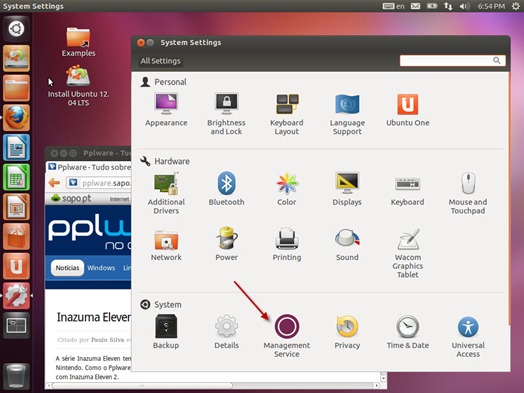The width and height of the screenshot is (524, 393).
Task: Select the Examples folder on desktop
Action: point(78,42)
